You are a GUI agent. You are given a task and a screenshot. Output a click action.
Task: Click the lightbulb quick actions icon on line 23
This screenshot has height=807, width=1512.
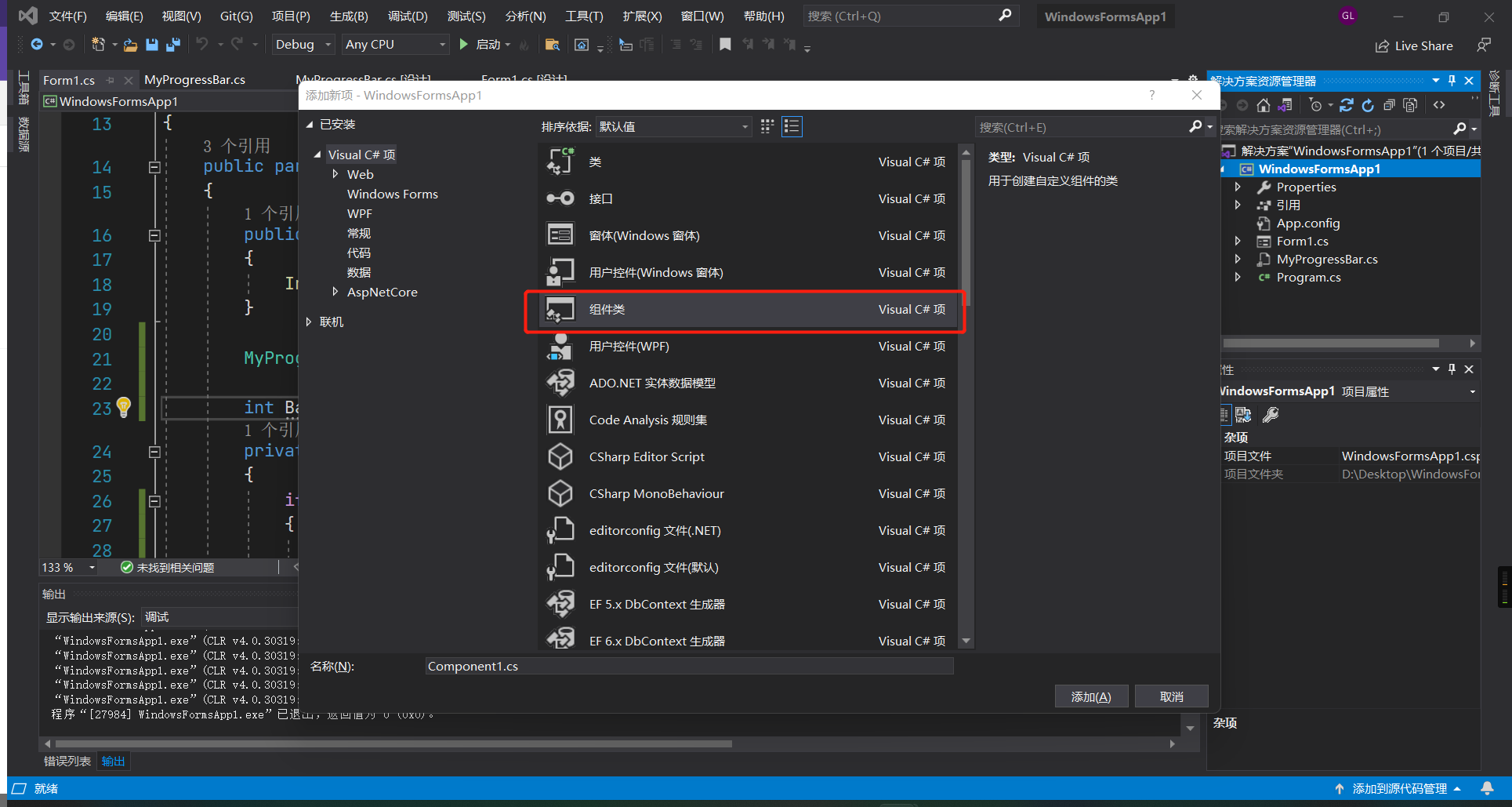[x=124, y=406]
